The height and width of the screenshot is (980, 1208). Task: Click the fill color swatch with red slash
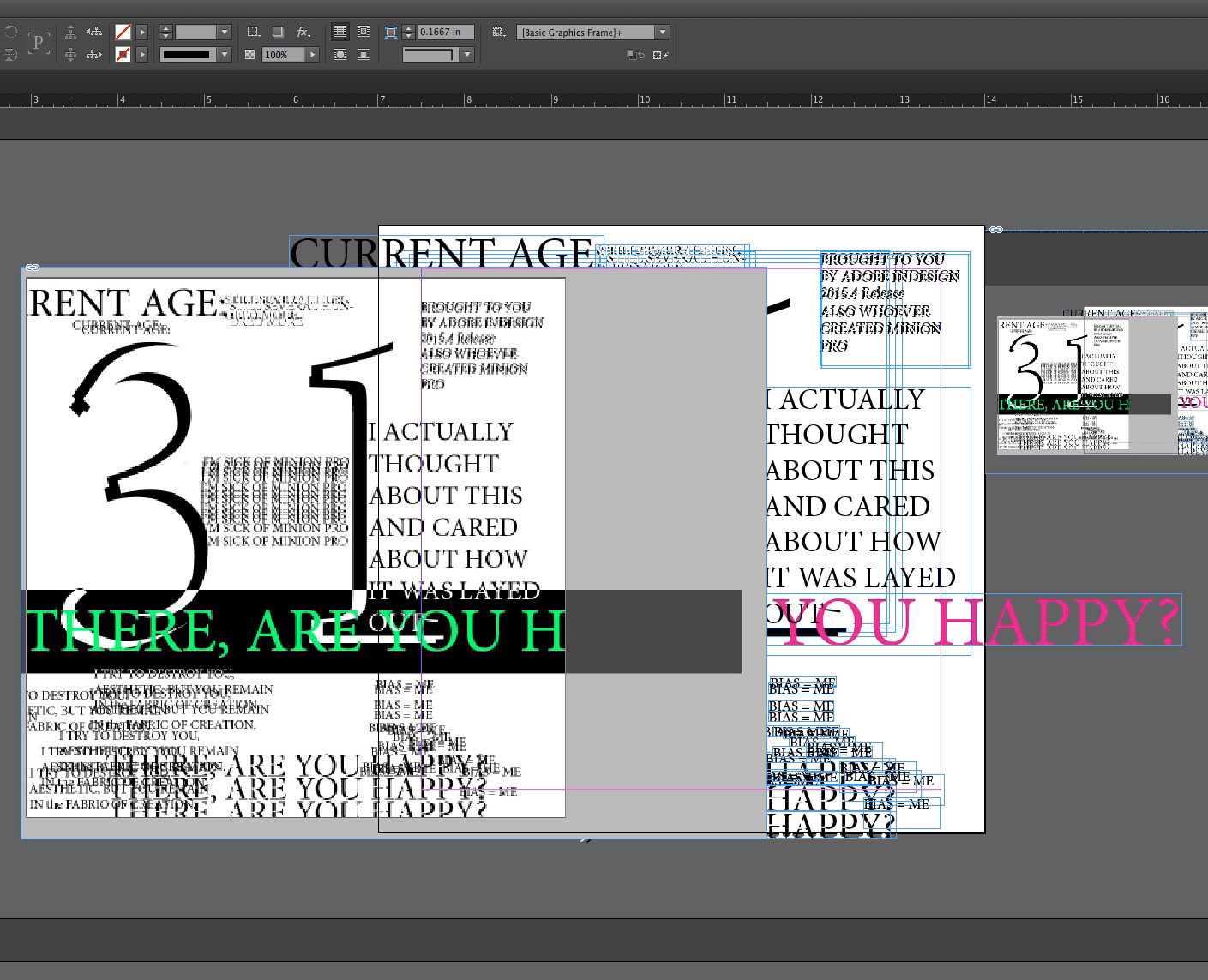coord(123,33)
